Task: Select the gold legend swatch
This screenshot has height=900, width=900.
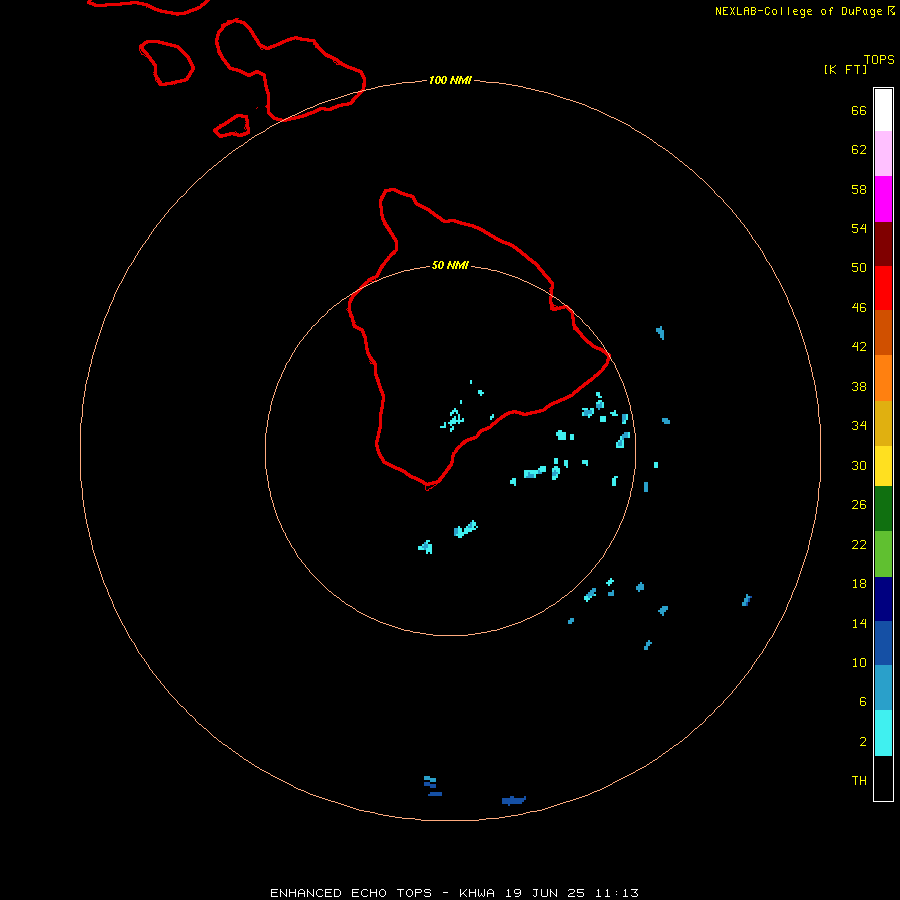Action: coord(883,423)
